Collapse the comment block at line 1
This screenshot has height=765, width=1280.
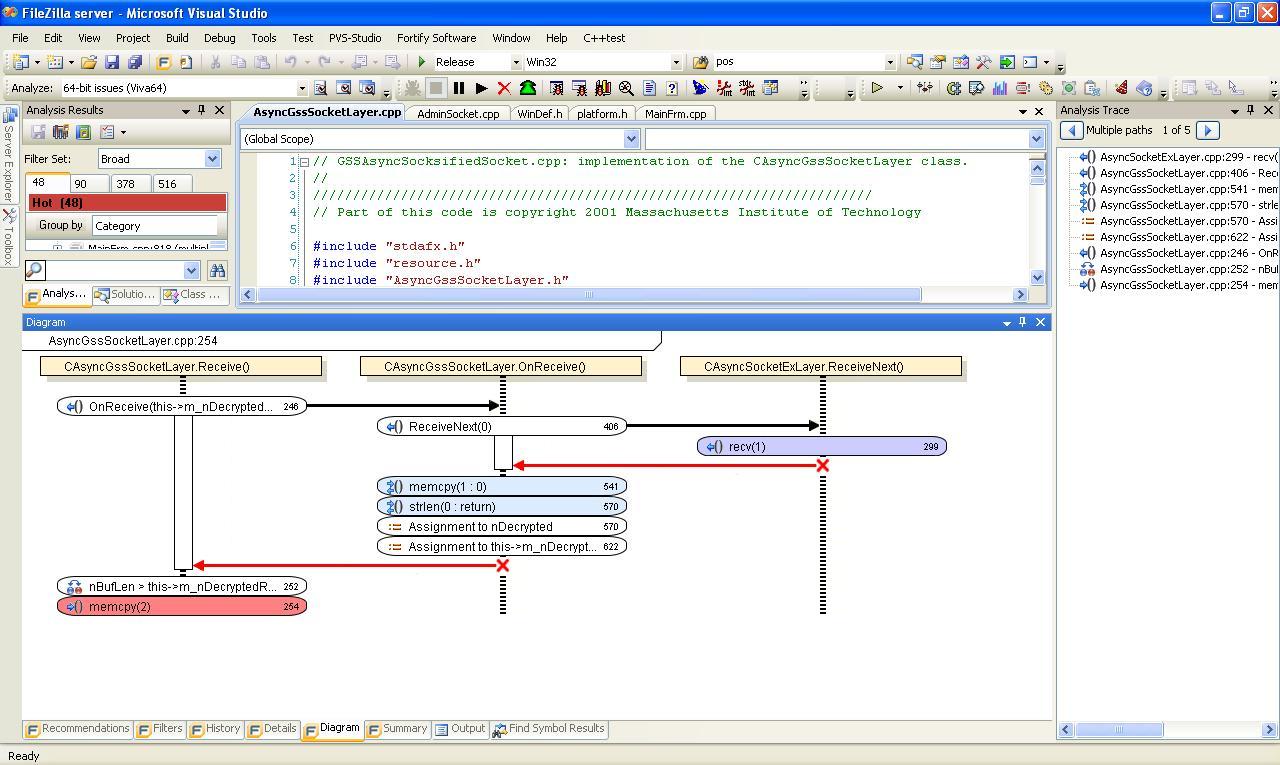click(x=304, y=162)
